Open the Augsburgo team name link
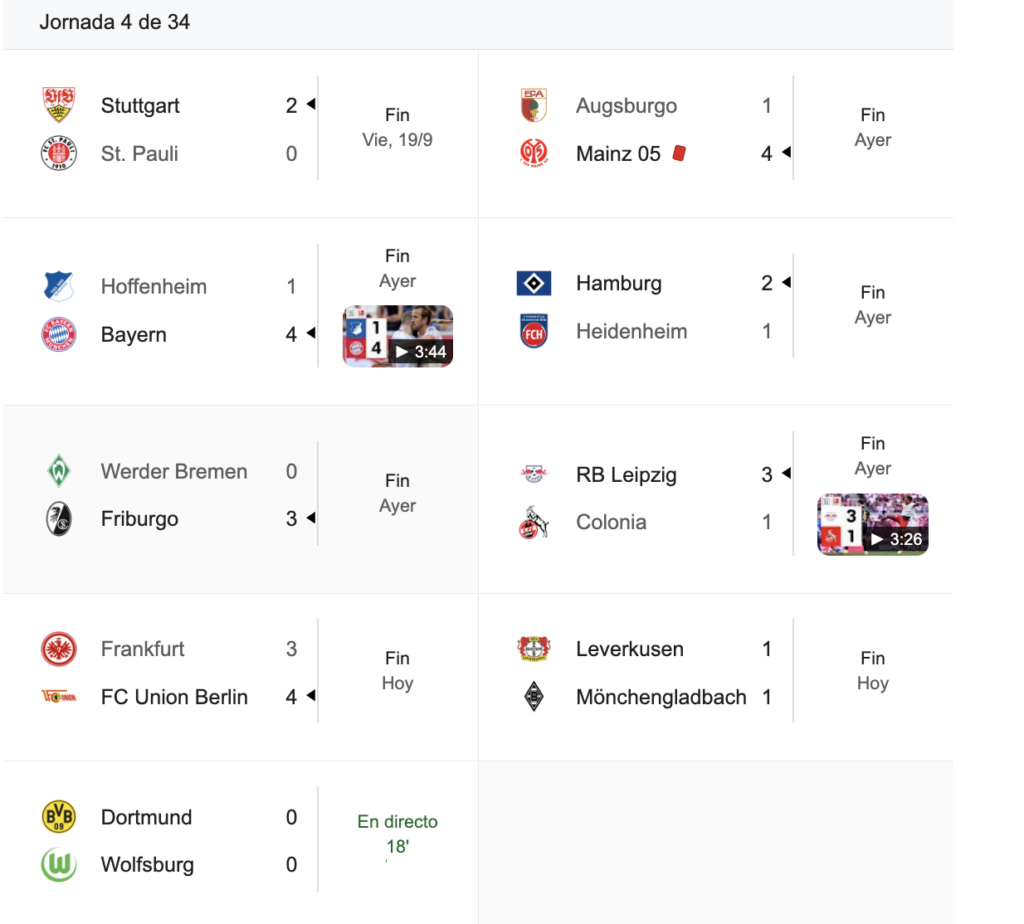 click(x=626, y=105)
